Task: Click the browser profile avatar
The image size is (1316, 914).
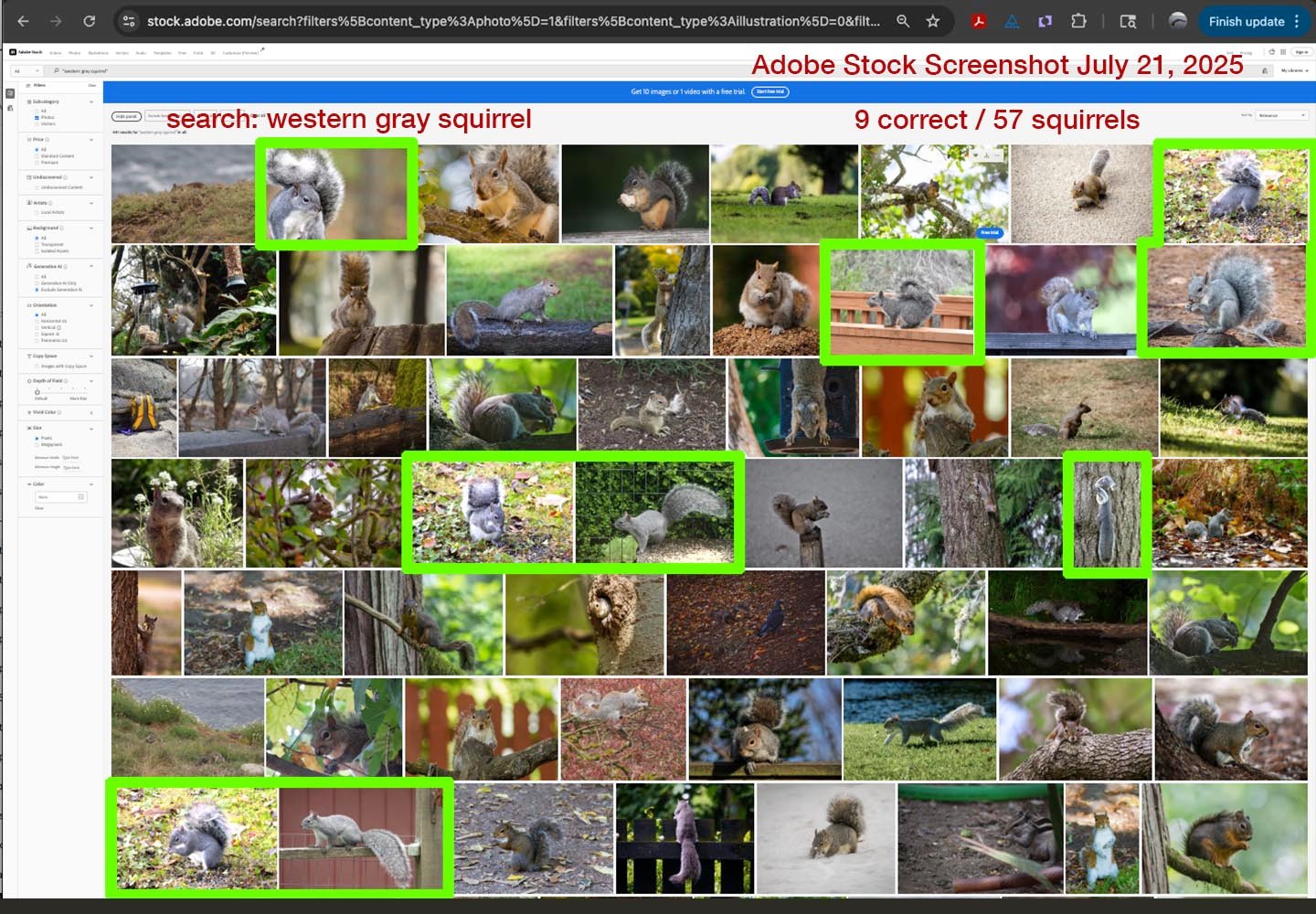Action: click(x=1178, y=21)
